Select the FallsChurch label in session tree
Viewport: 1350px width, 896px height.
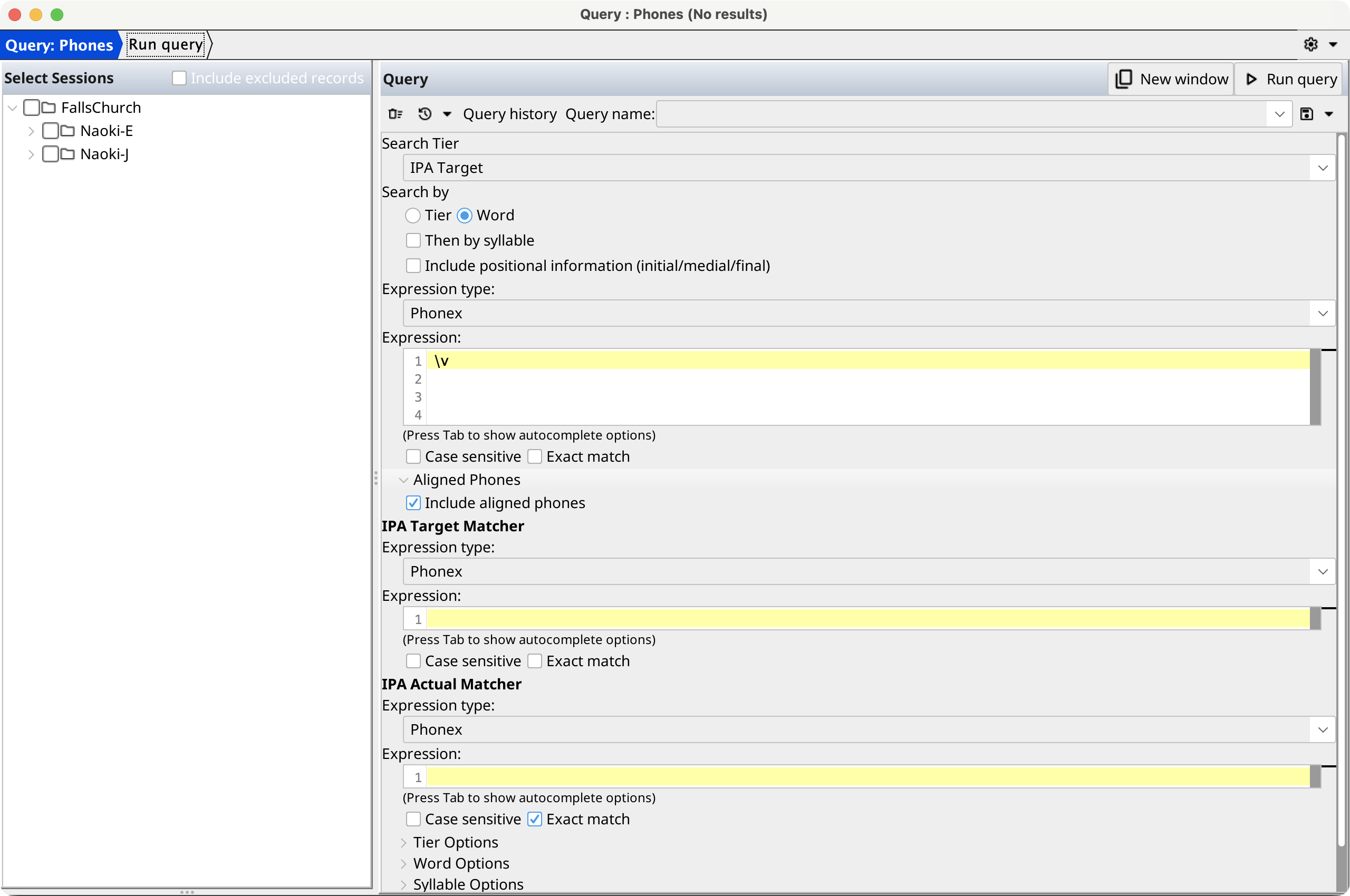click(x=101, y=108)
